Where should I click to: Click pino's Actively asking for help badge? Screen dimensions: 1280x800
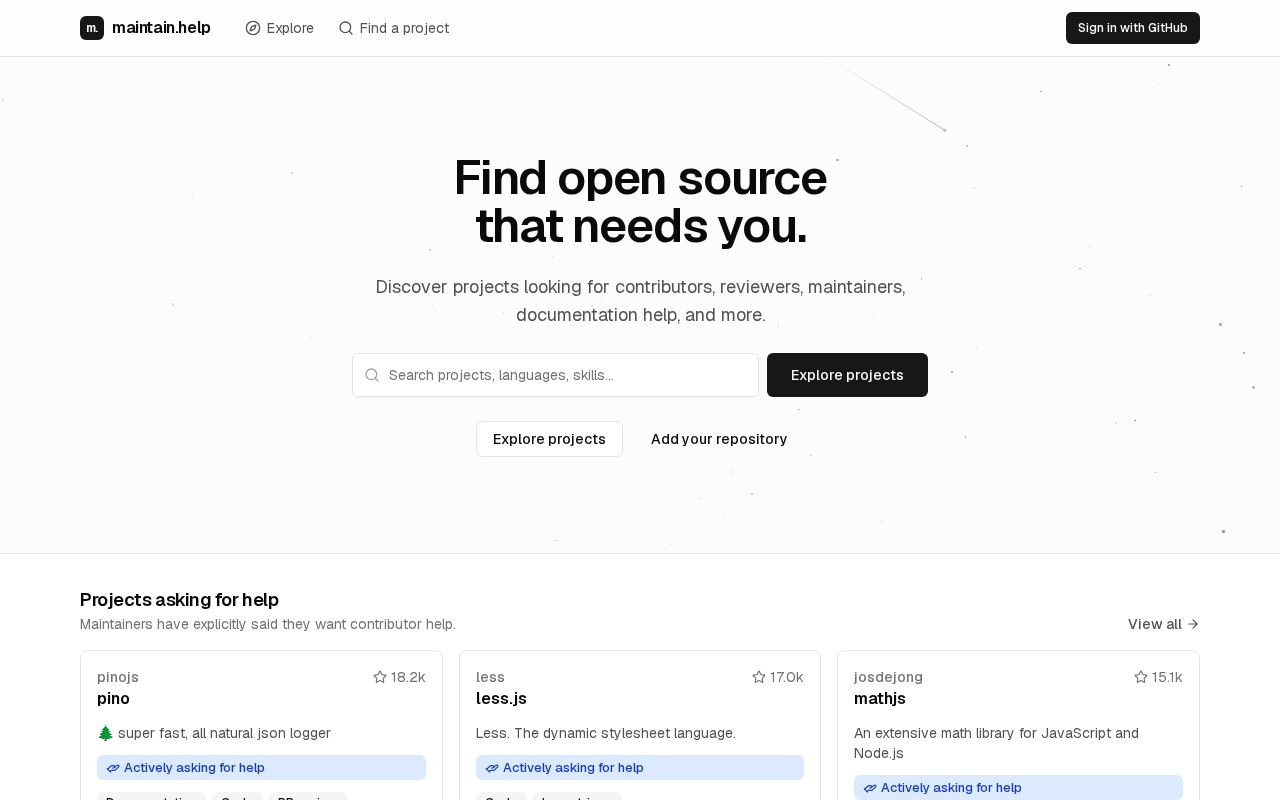(261, 768)
